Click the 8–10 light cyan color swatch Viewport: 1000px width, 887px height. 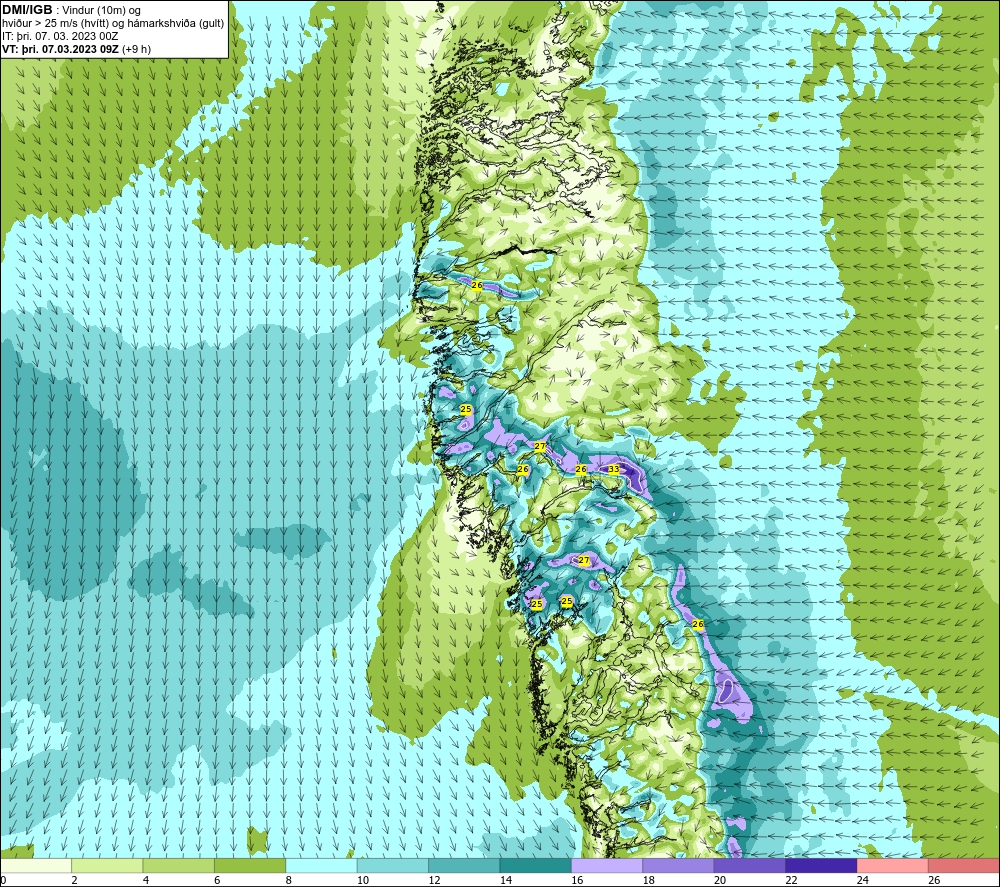321,866
